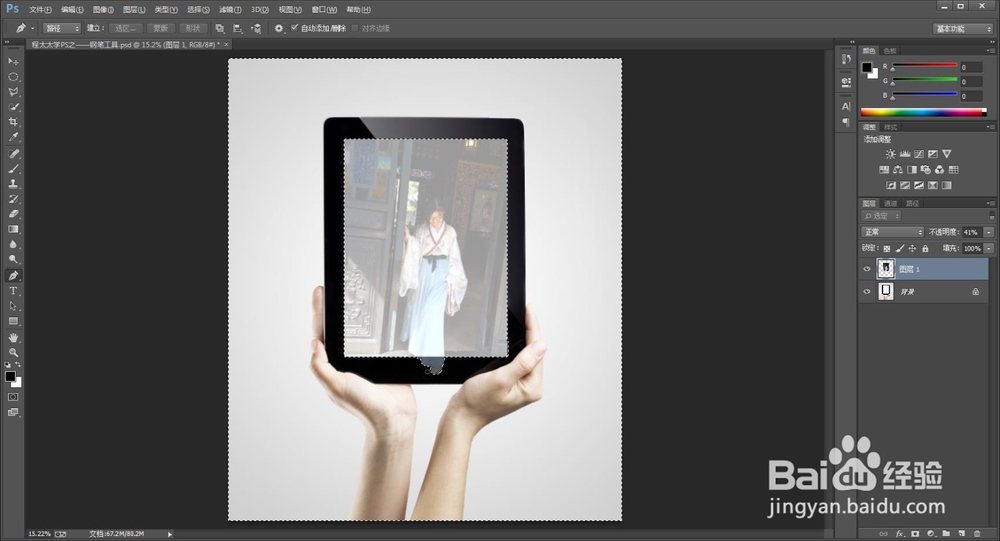This screenshot has width=1000, height=541.
Task: Select the Blur tool
Action: click(13, 244)
